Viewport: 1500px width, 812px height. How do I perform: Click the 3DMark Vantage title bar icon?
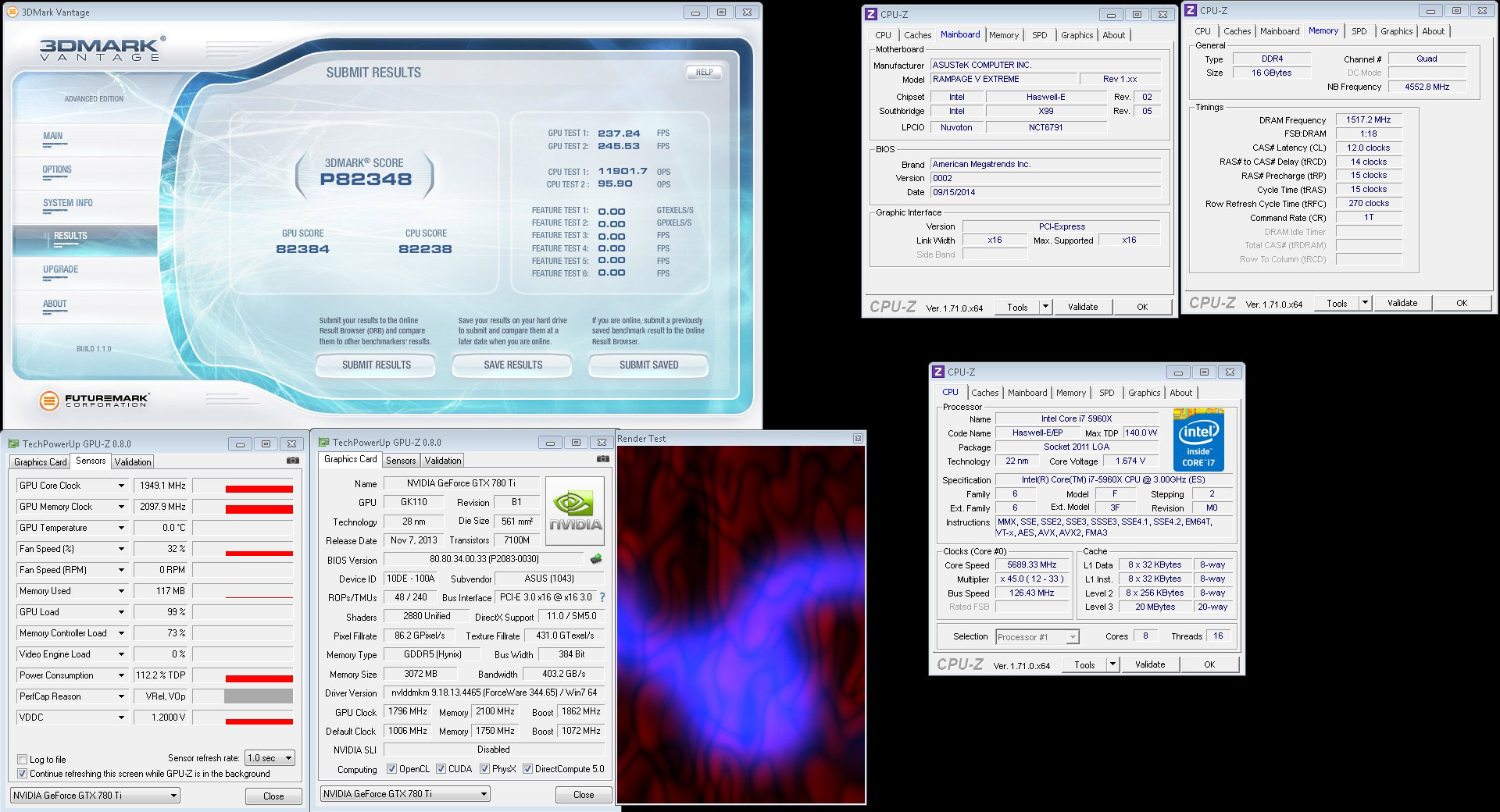coord(13,12)
